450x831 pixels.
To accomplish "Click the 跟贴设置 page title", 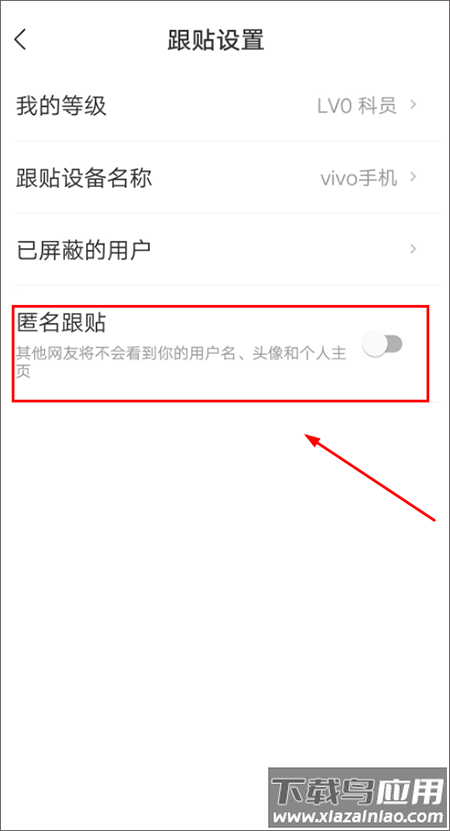I will coord(216,40).
